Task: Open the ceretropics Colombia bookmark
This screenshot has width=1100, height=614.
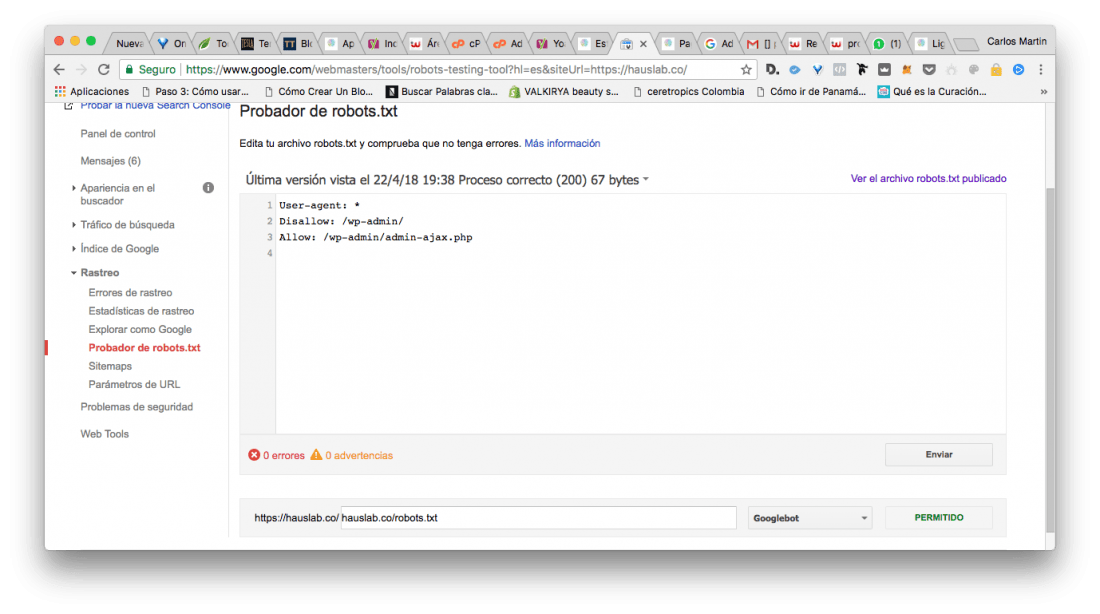Action: (x=688, y=91)
